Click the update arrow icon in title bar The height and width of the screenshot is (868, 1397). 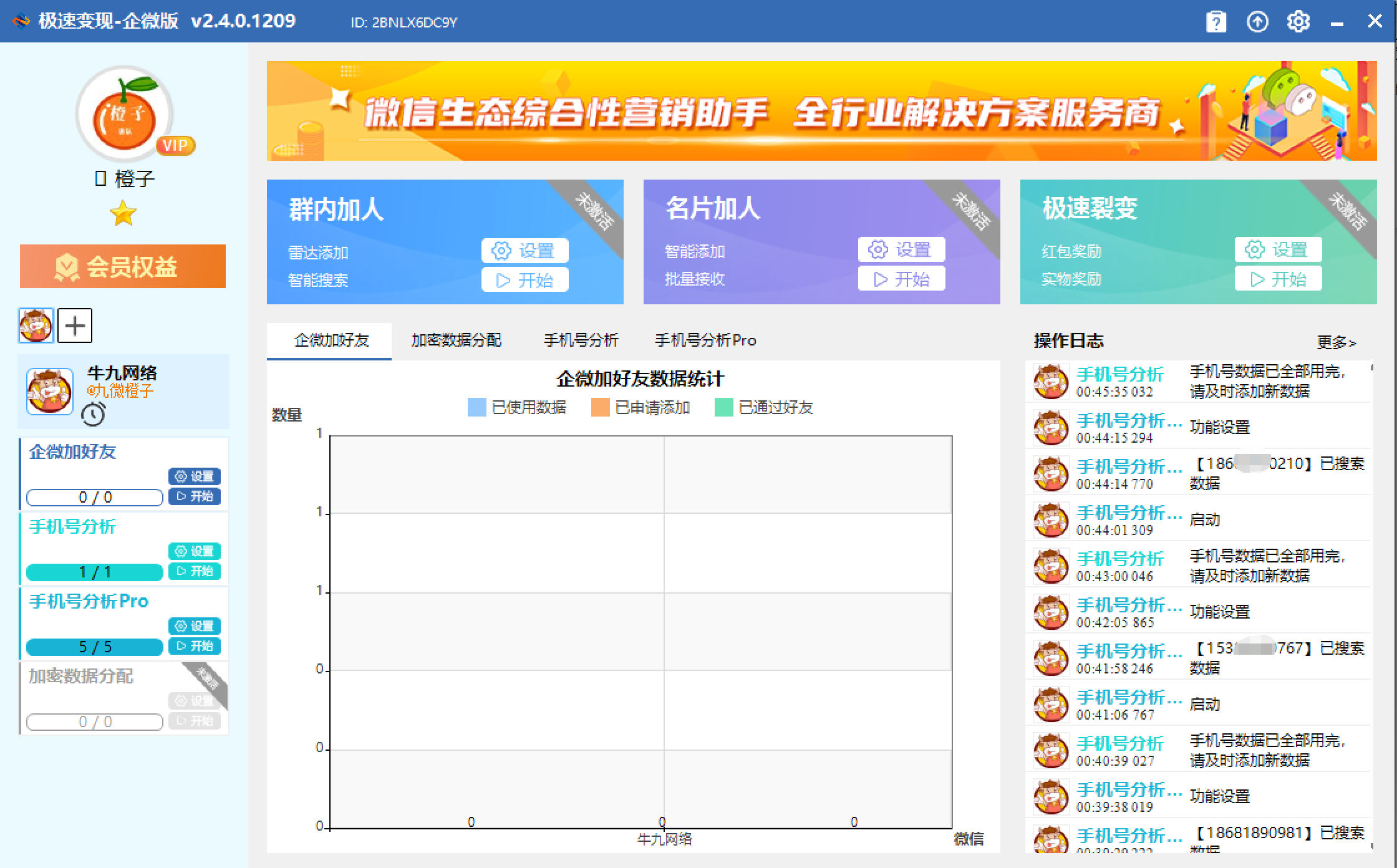pos(1257,21)
